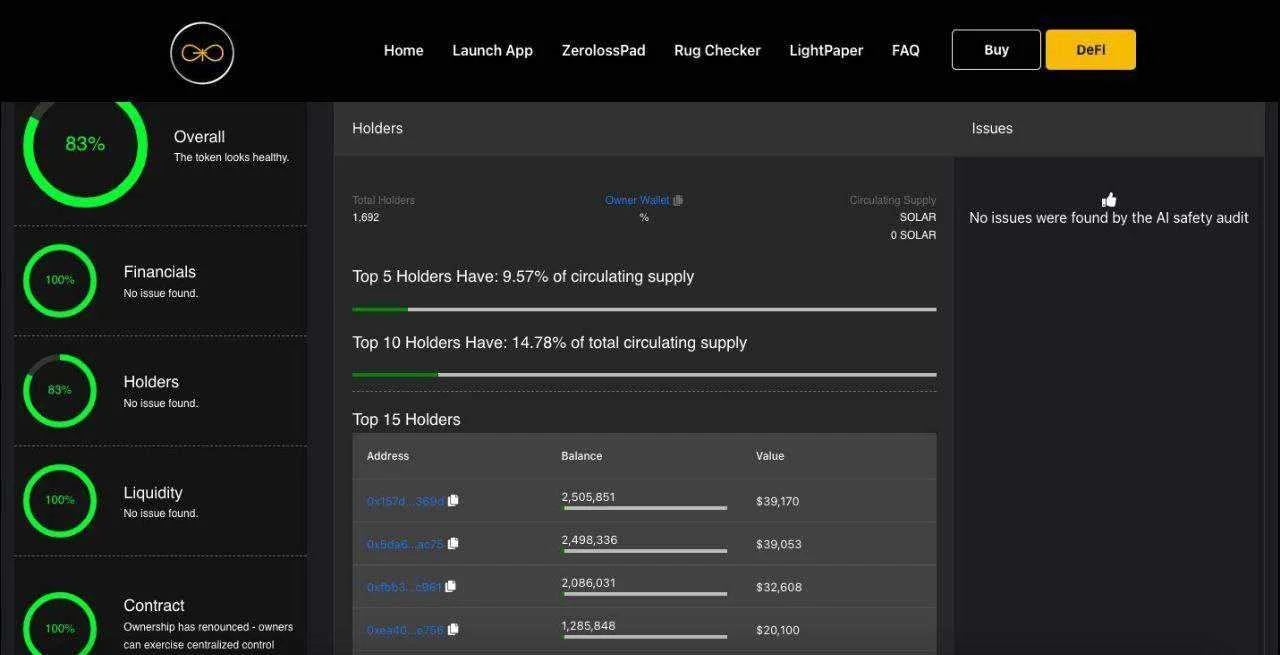Click the Financials 100% score ring
1280x655 pixels.
[60, 280]
